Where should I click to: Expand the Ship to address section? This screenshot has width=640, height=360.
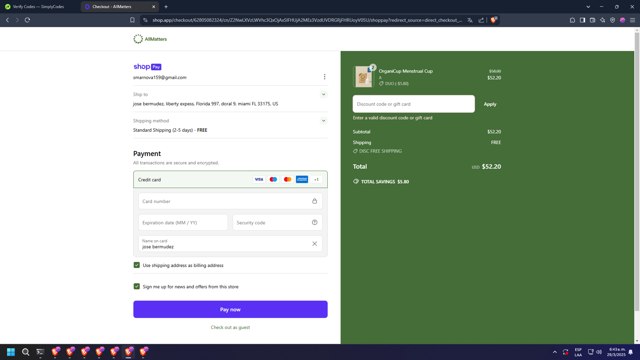pyautogui.click(x=323, y=94)
